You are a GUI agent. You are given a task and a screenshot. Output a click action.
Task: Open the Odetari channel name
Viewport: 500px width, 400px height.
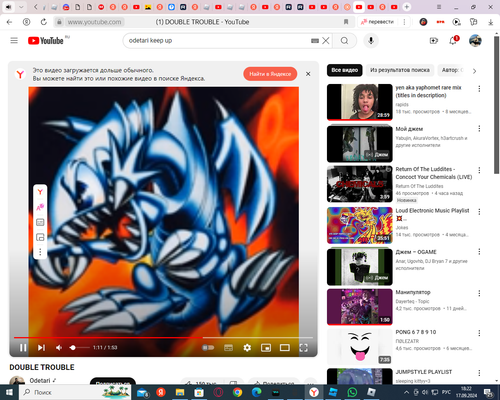[40, 381]
